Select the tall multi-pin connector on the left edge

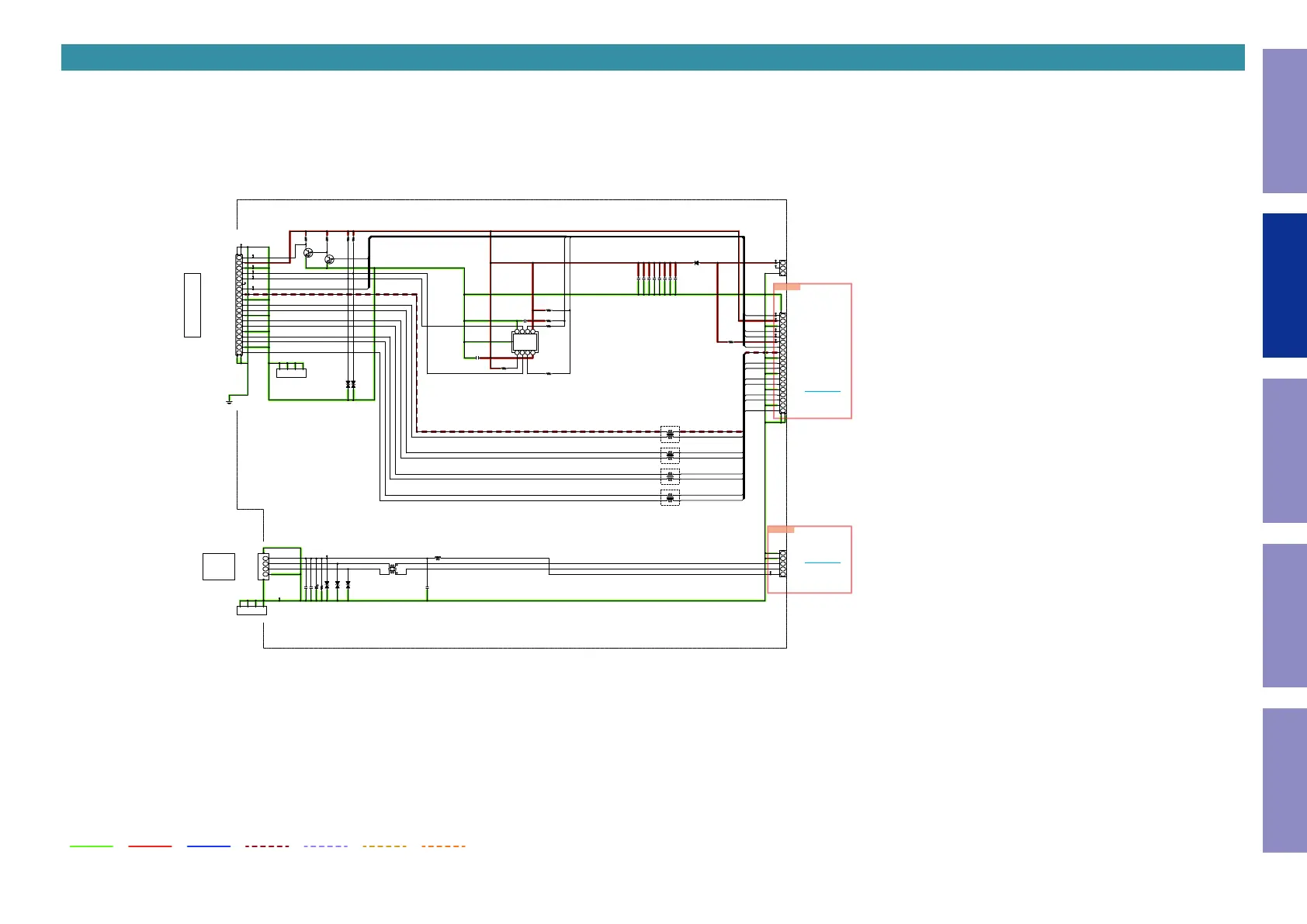(239, 305)
